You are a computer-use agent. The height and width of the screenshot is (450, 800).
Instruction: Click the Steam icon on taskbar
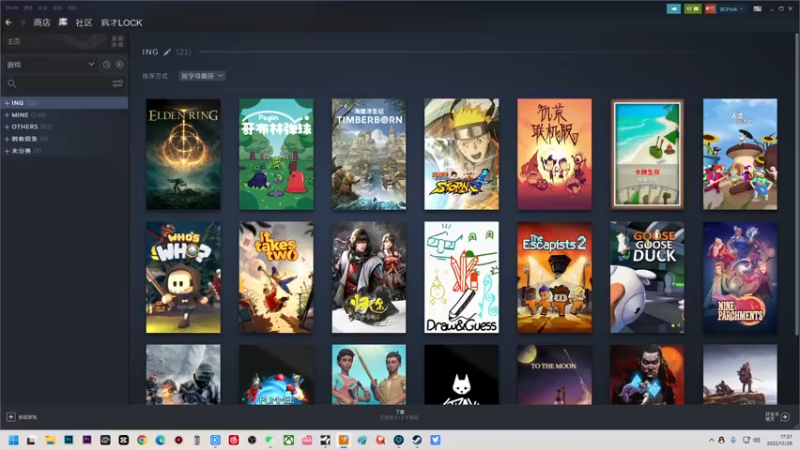coord(417,440)
